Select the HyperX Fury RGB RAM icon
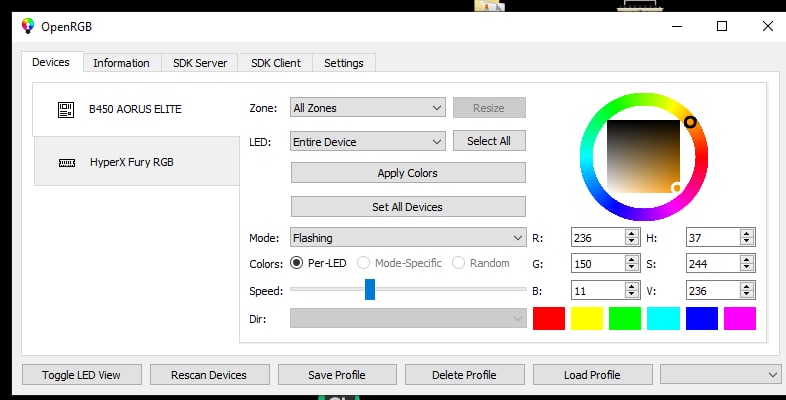786x400 pixels. point(67,162)
